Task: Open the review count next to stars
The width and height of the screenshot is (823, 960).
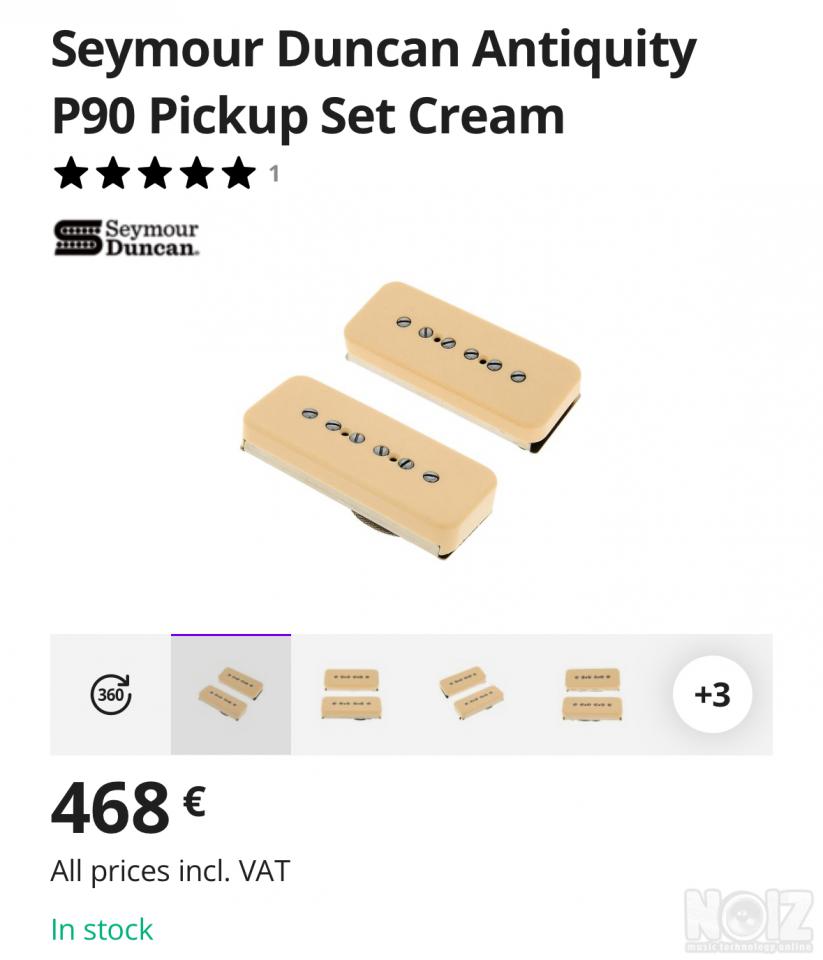Action: tap(274, 174)
